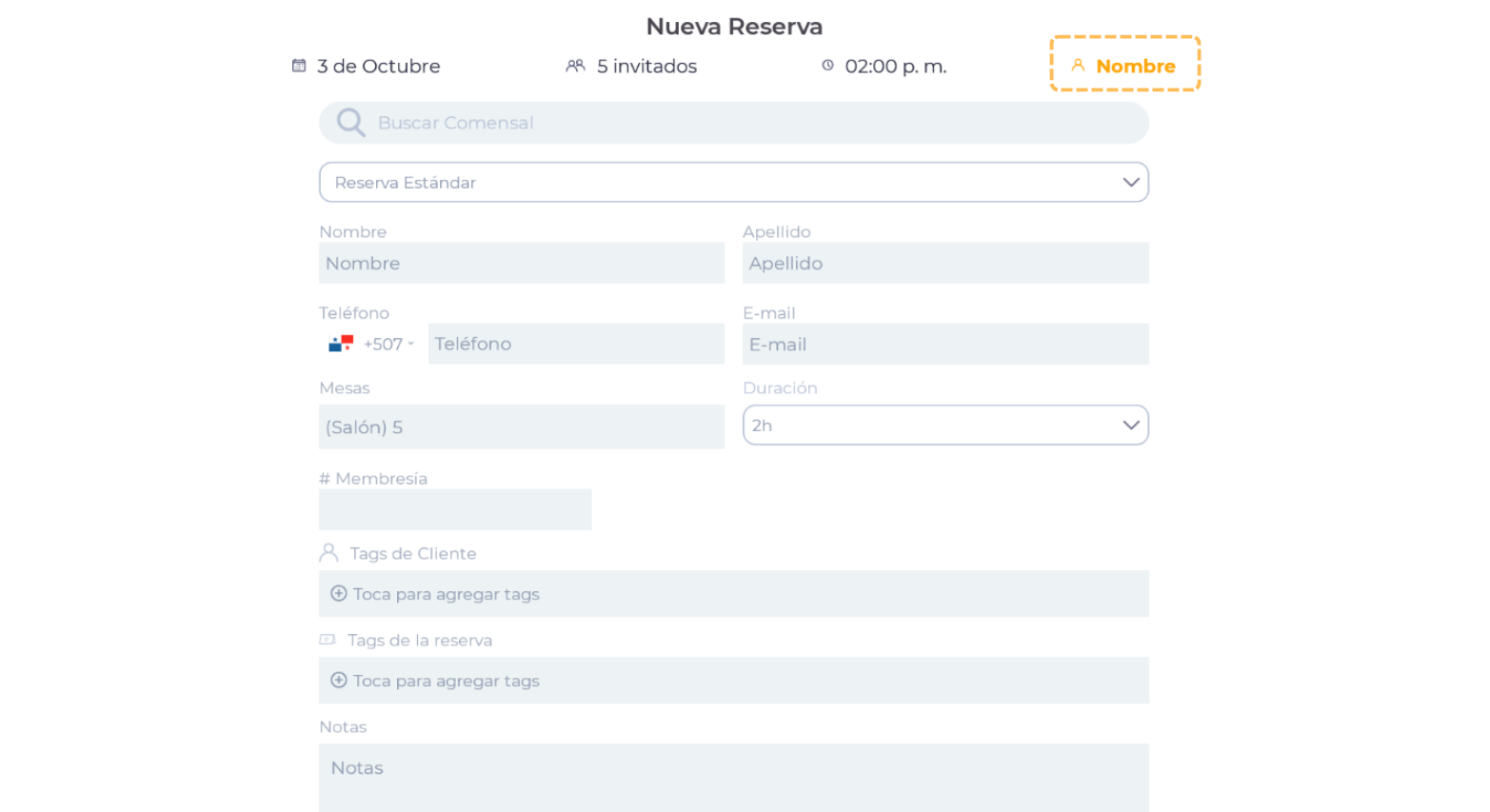This screenshot has width=1490, height=812.
Task: Open the +507 country code selector
Action: [388, 345]
